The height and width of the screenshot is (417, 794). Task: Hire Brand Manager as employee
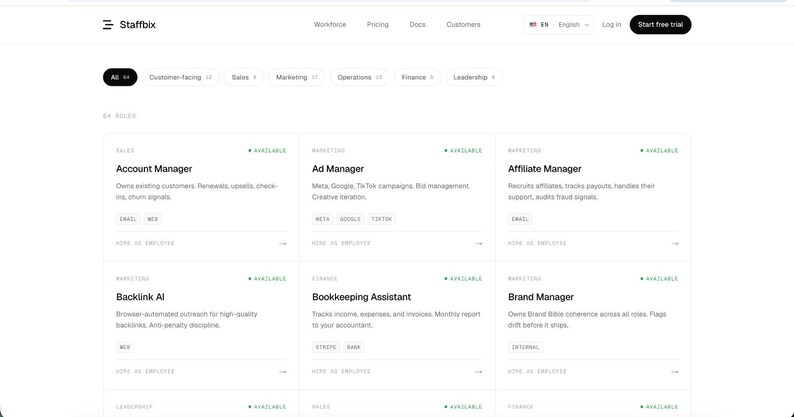pos(537,371)
